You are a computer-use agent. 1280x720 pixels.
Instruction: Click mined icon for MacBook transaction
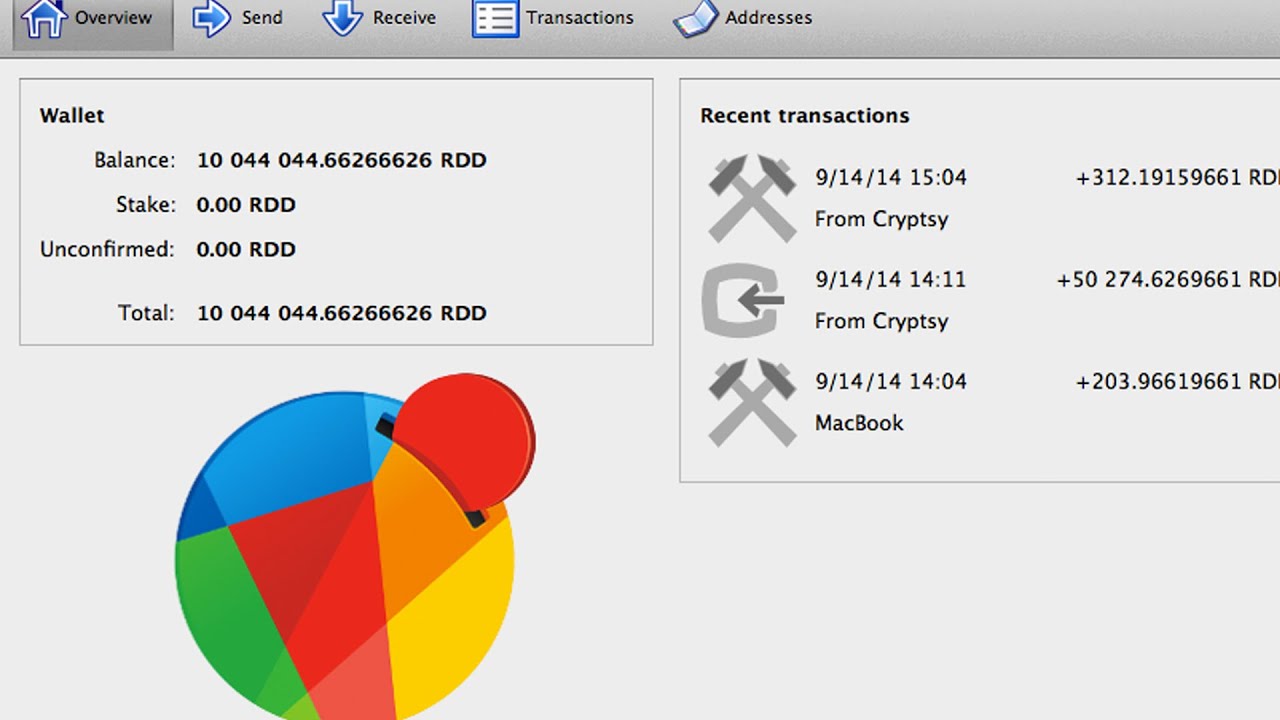(x=752, y=402)
